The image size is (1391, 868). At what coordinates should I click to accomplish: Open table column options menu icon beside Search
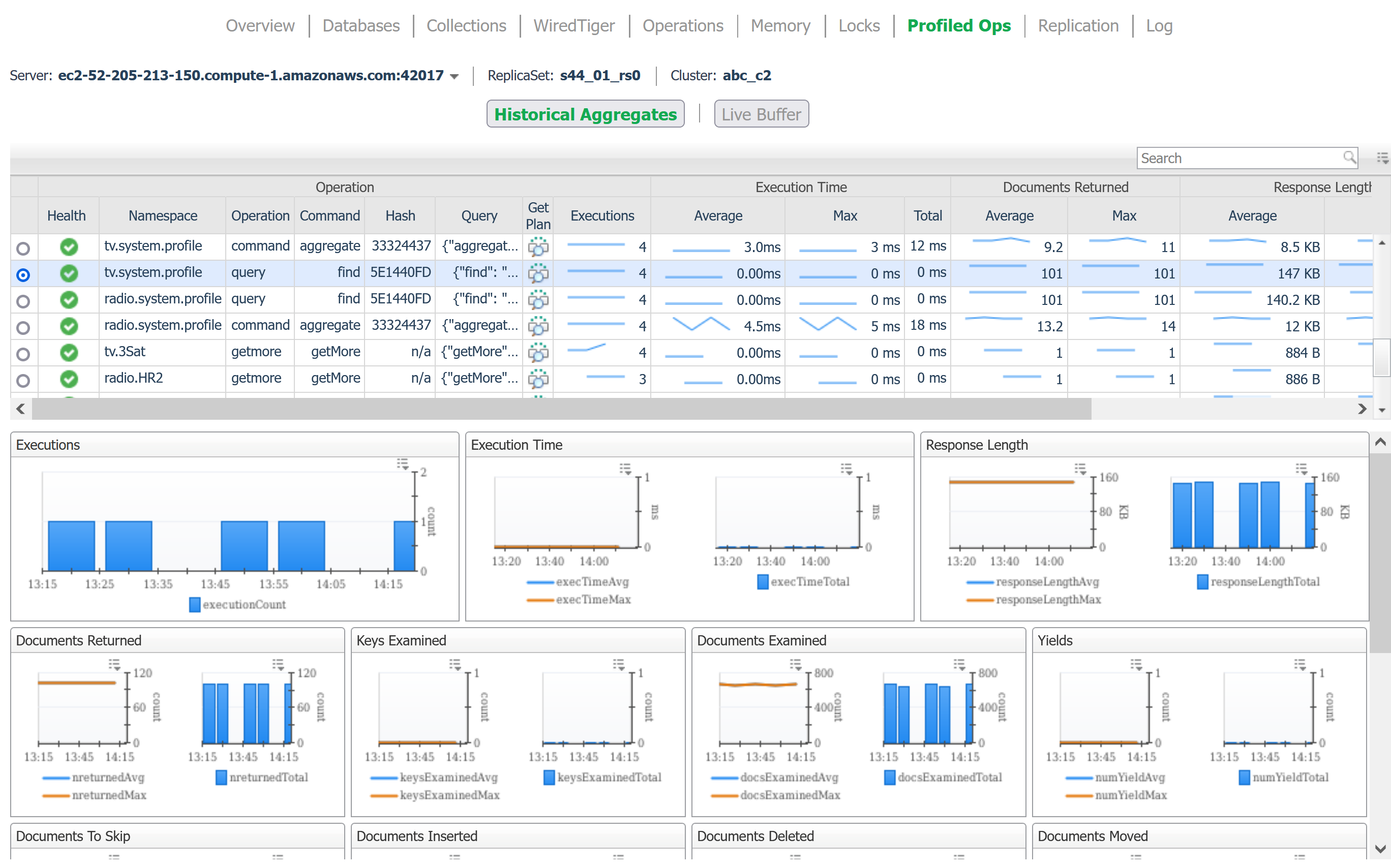click(1382, 158)
